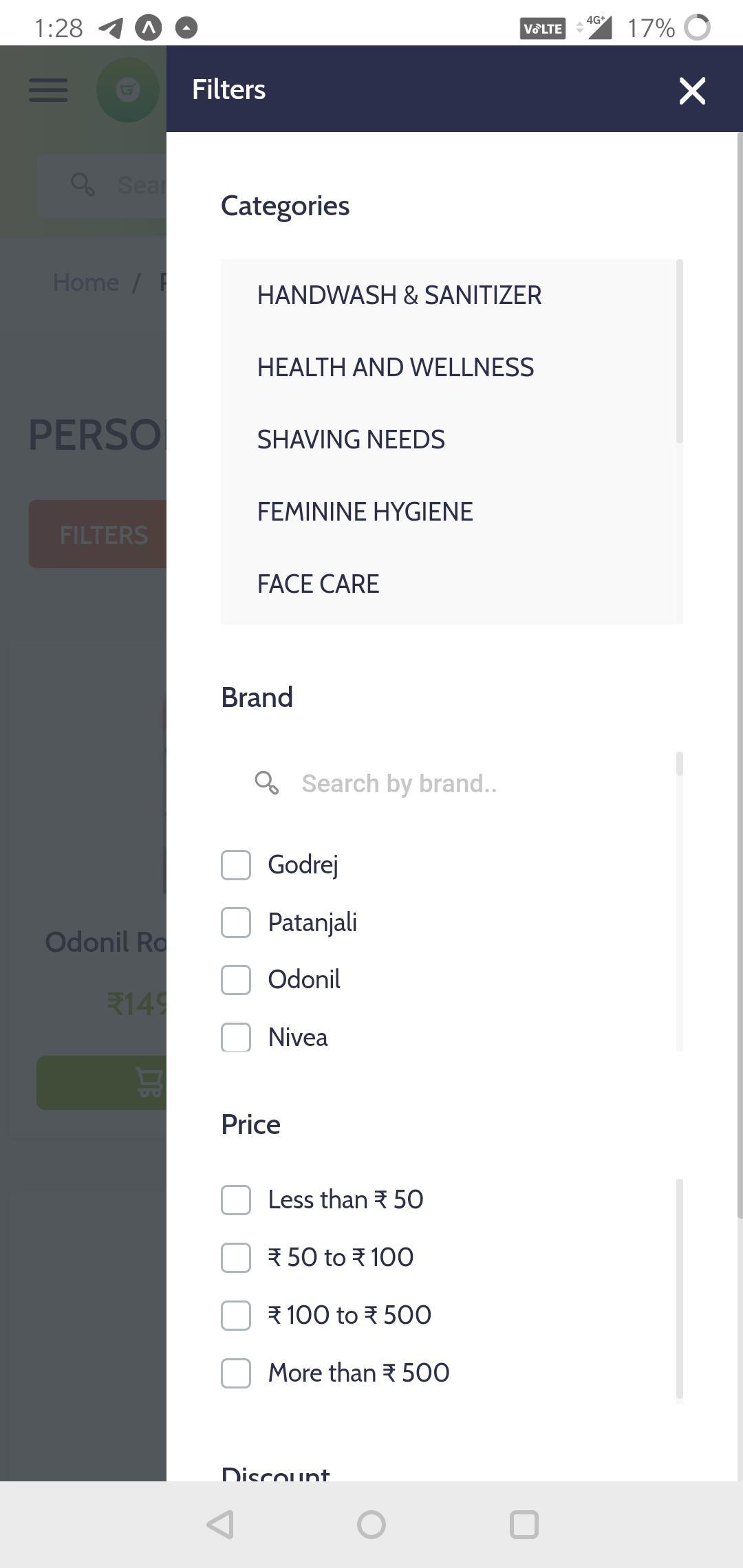The width and height of the screenshot is (743, 1568).
Task: Choose HANDWASH & SANITIZER category
Action: tap(399, 295)
